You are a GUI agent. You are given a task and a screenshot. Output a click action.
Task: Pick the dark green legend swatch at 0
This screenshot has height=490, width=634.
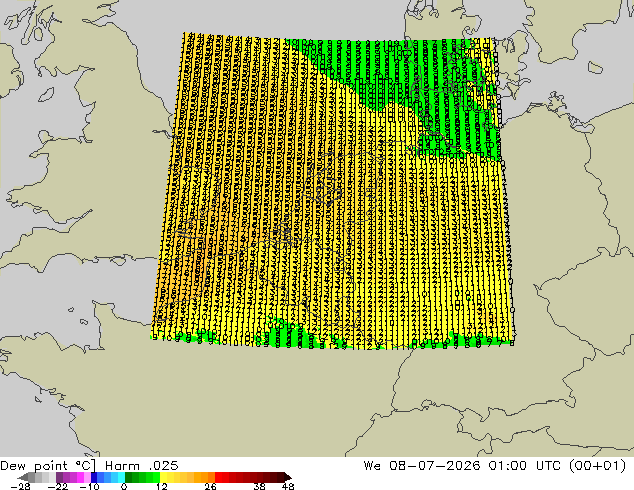(129, 477)
